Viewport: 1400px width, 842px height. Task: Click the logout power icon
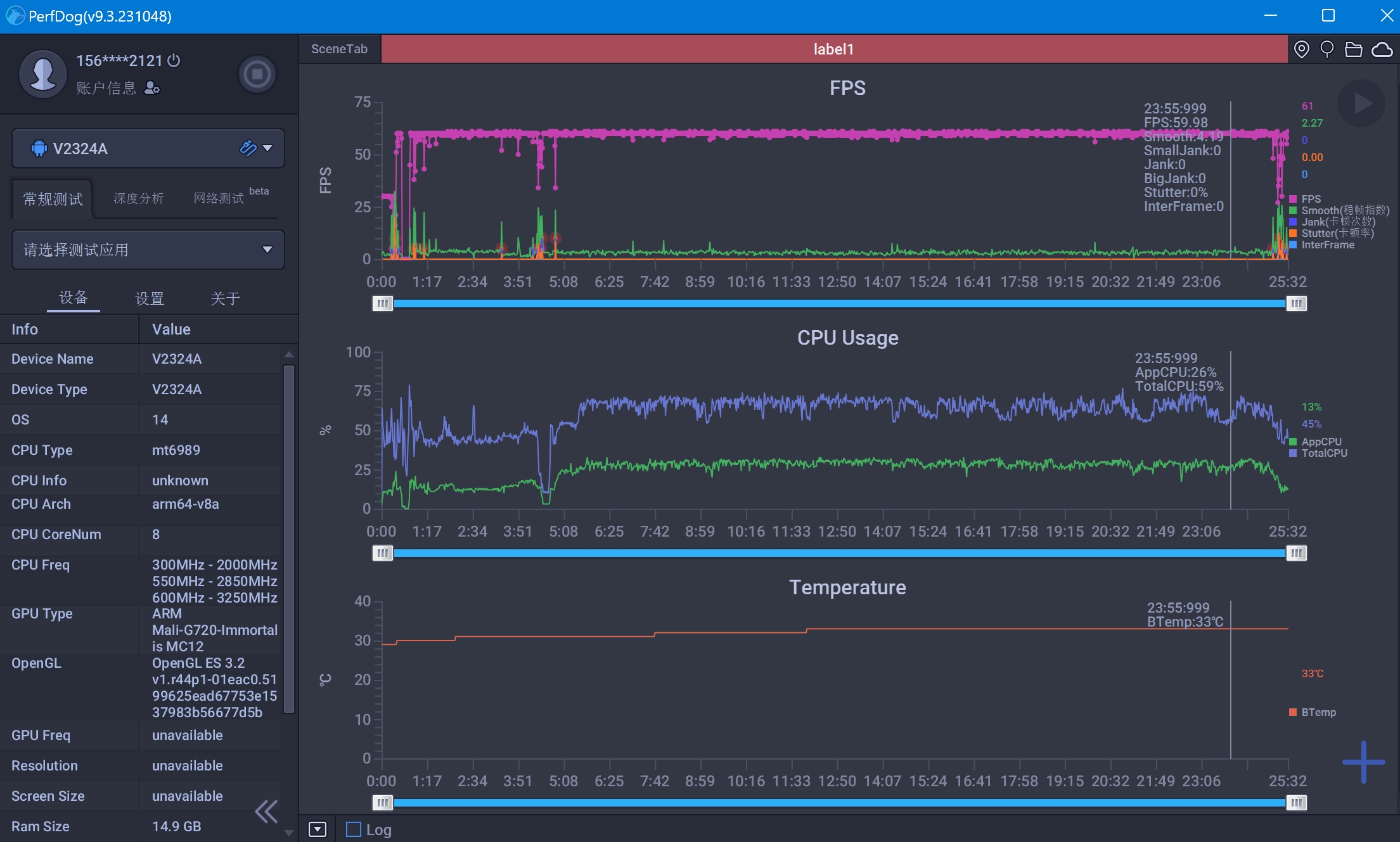174,60
